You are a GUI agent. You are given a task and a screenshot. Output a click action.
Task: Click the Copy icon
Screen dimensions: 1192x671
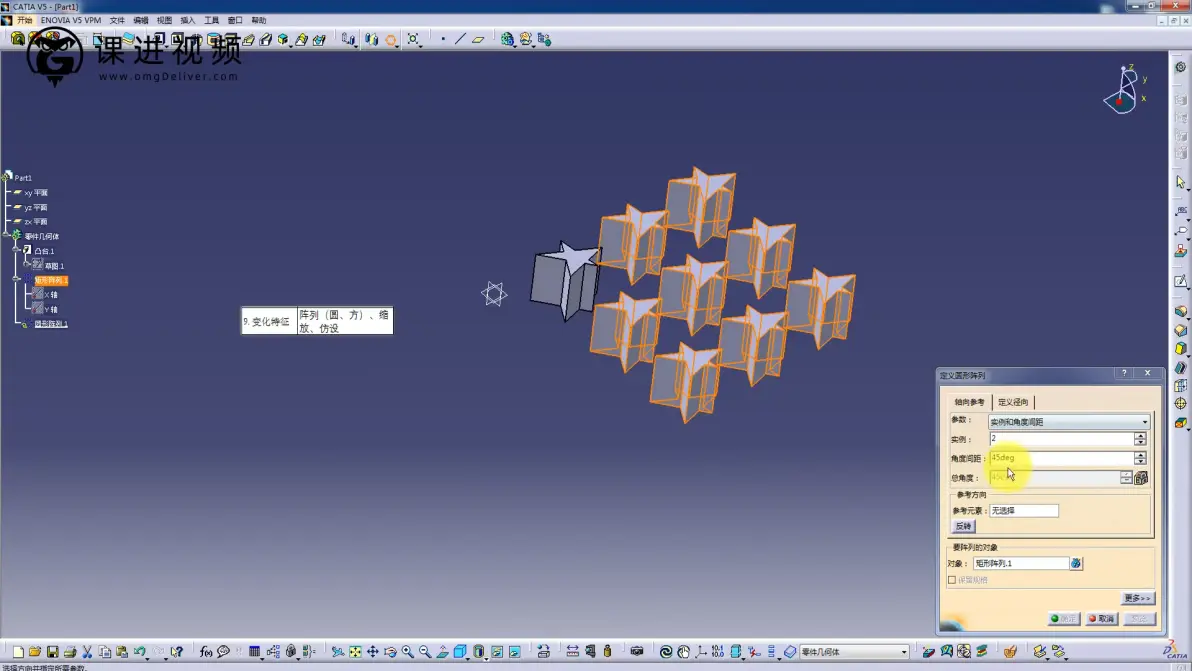coord(105,652)
